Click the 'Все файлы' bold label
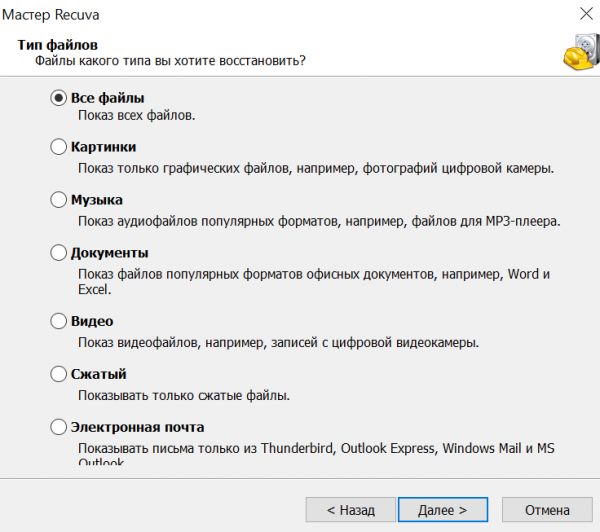This screenshot has height=532, width=600. pyautogui.click(x=108, y=98)
